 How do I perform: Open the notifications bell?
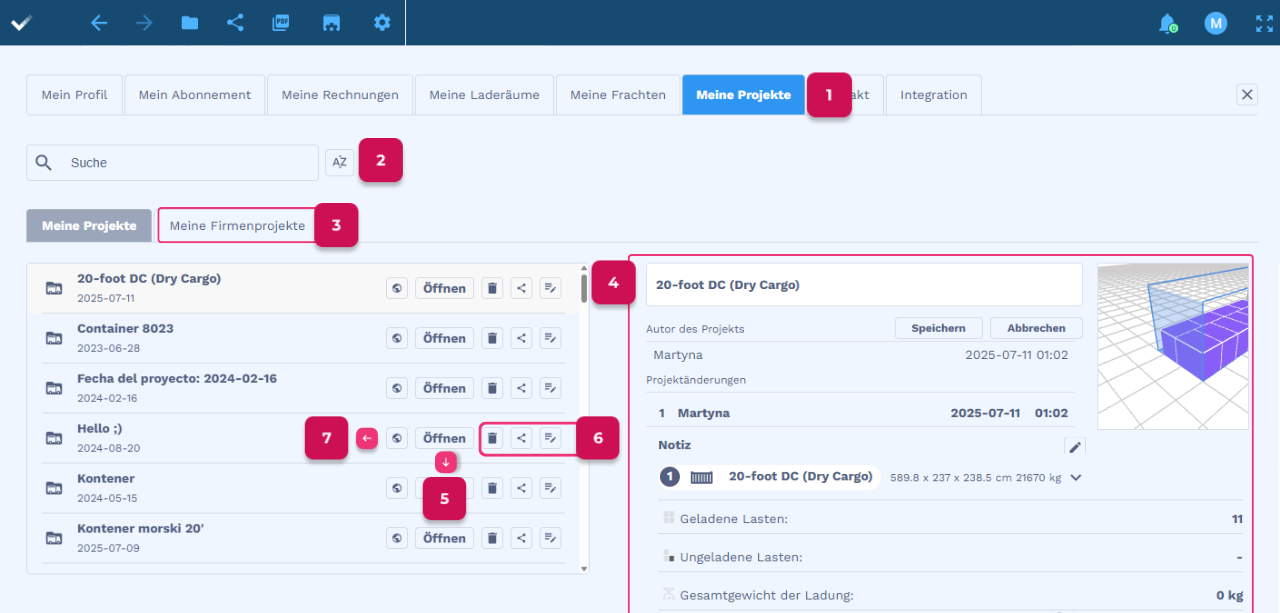click(x=1166, y=23)
